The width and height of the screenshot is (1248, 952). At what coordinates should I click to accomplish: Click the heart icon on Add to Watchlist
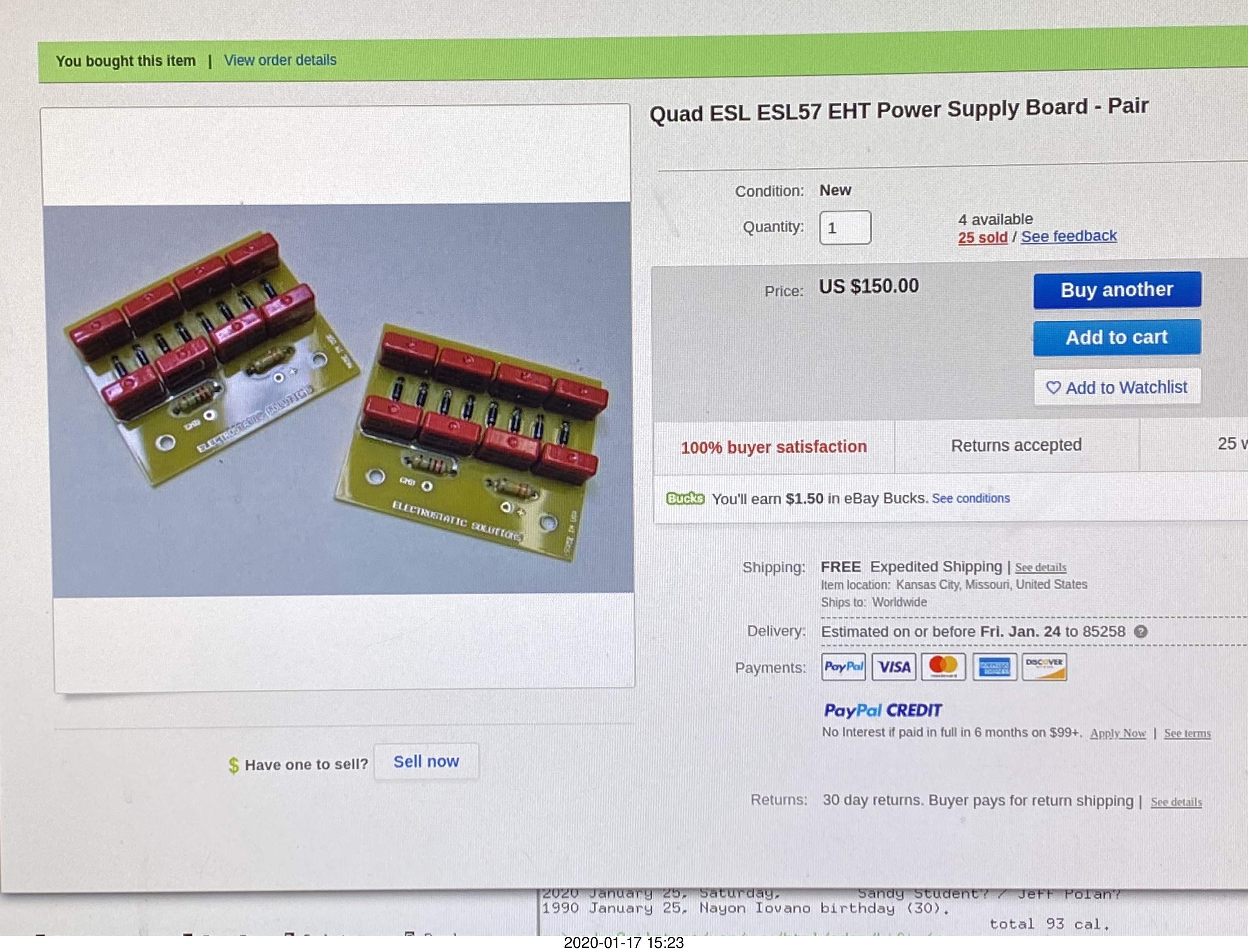click(1053, 388)
